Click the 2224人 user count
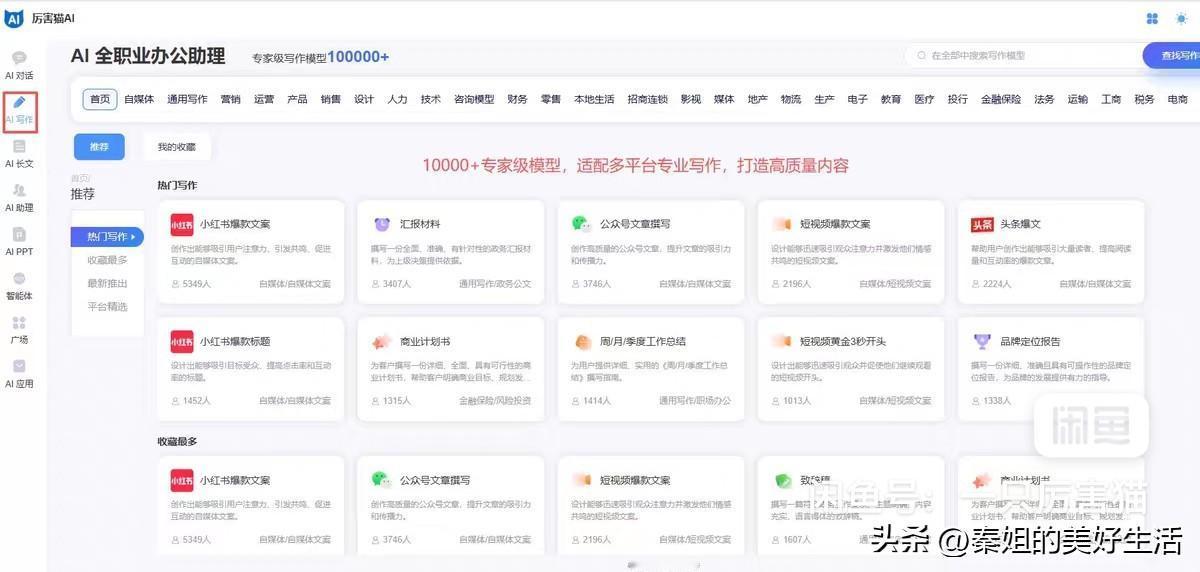1200x572 pixels. pyautogui.click(x=991, y=284)
